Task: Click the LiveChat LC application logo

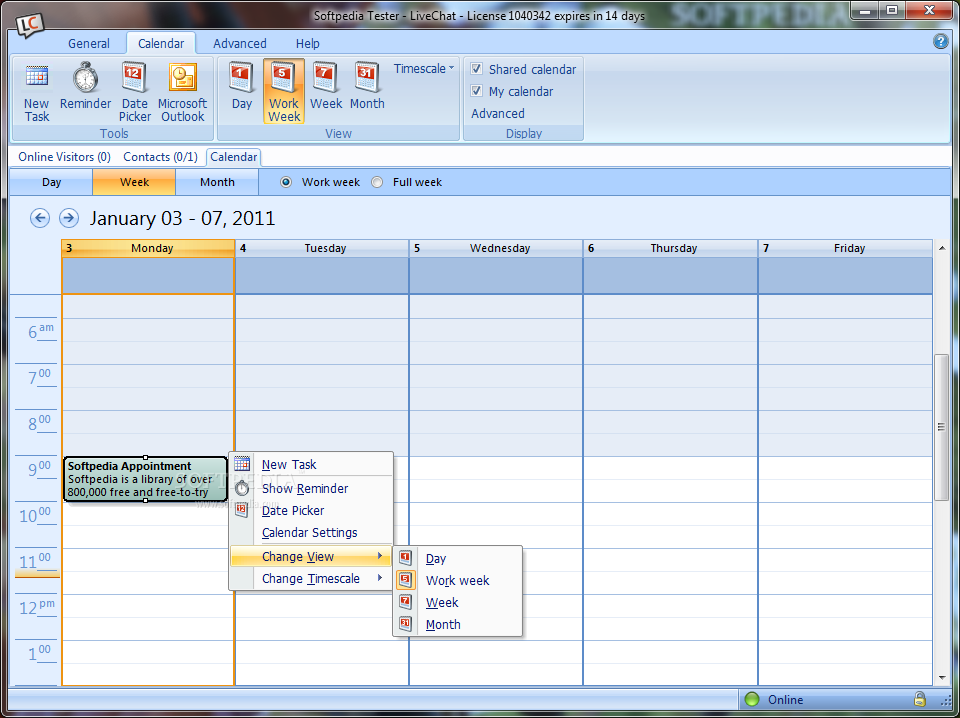Action: click(29, 24)
